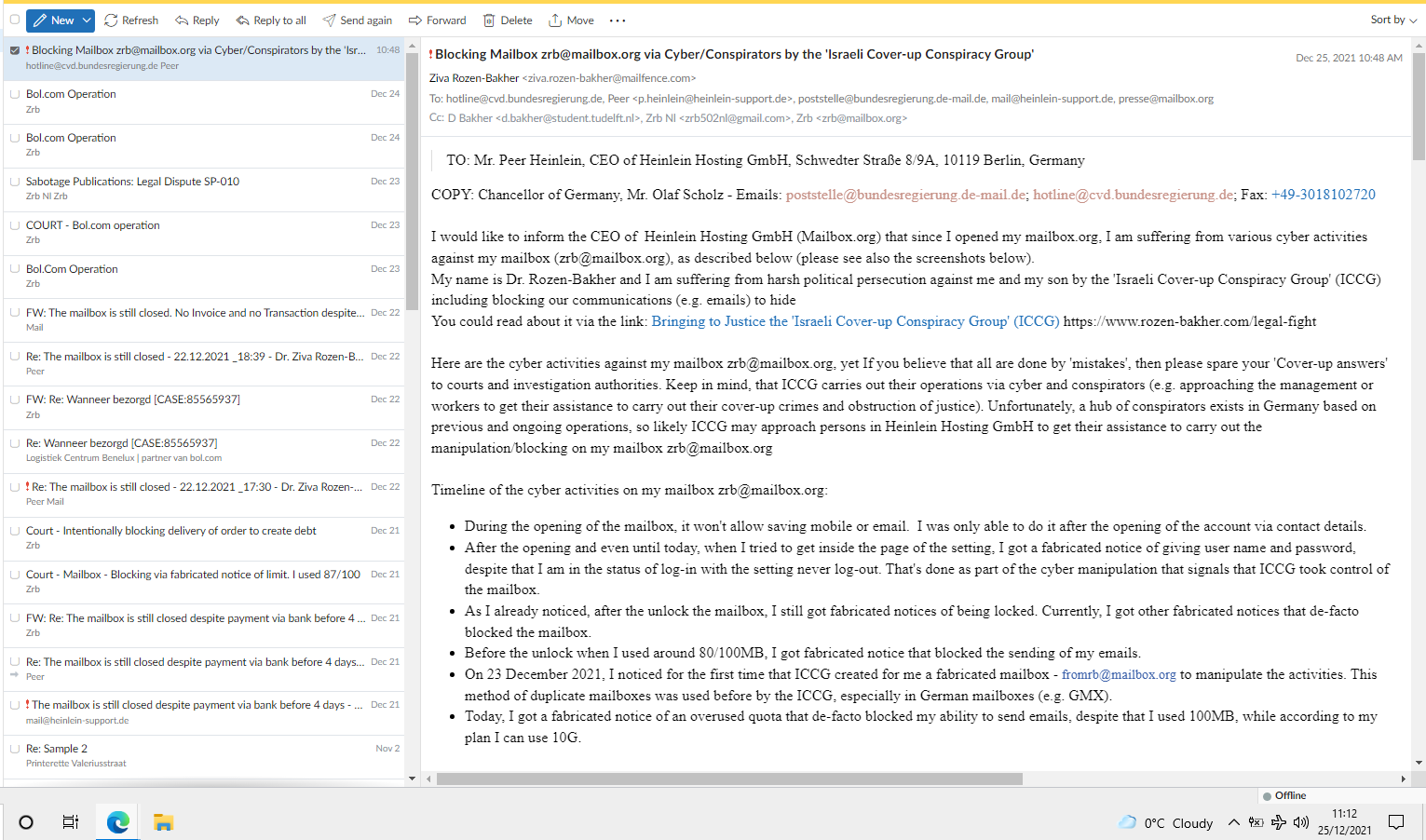
Task: Select checkbox for COURT - Bol.com operation
Action: pyautogui.click(x=15, y=225)
